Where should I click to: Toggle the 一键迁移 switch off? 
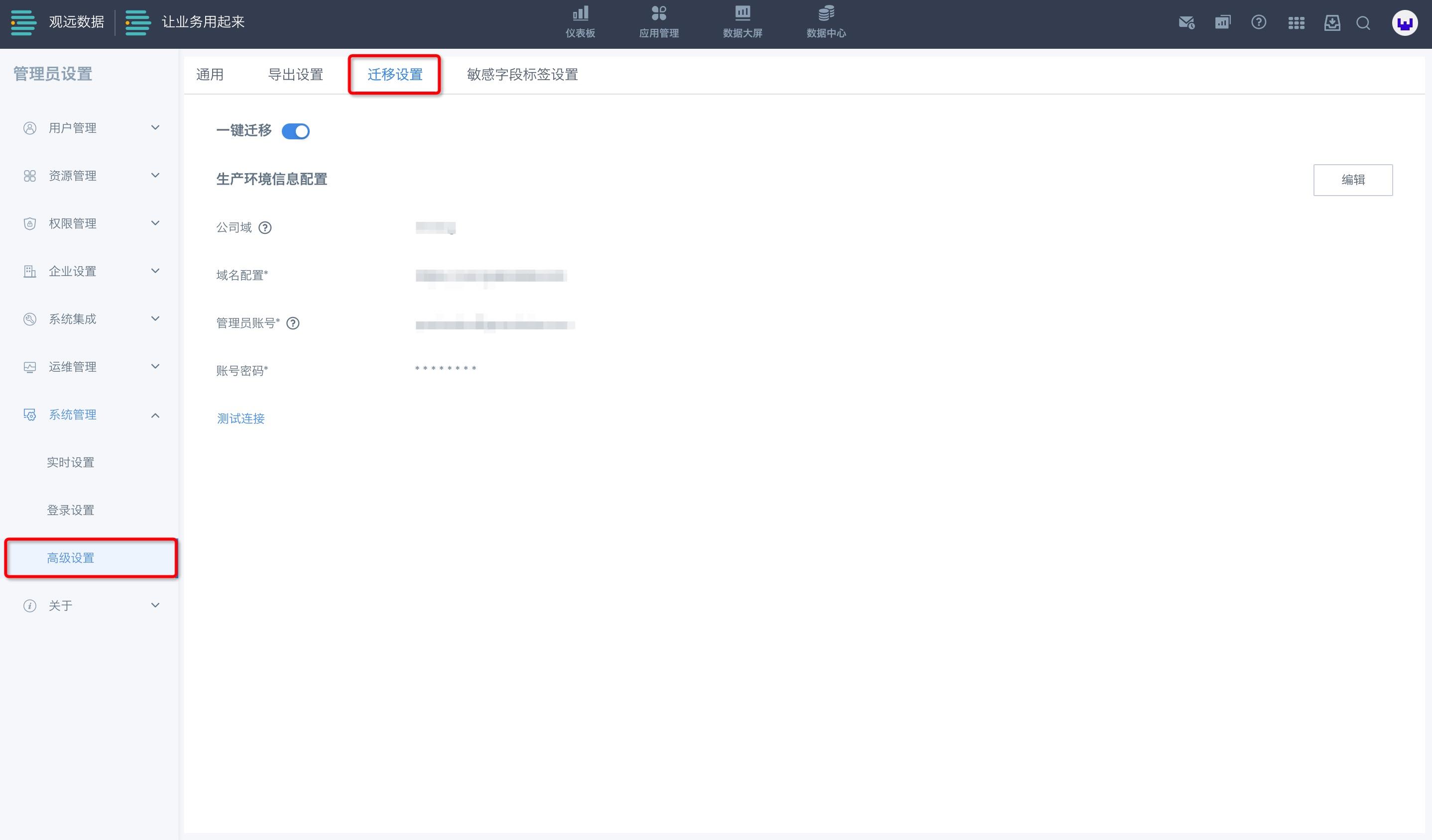pyautogui.click(x=295, y=131)
